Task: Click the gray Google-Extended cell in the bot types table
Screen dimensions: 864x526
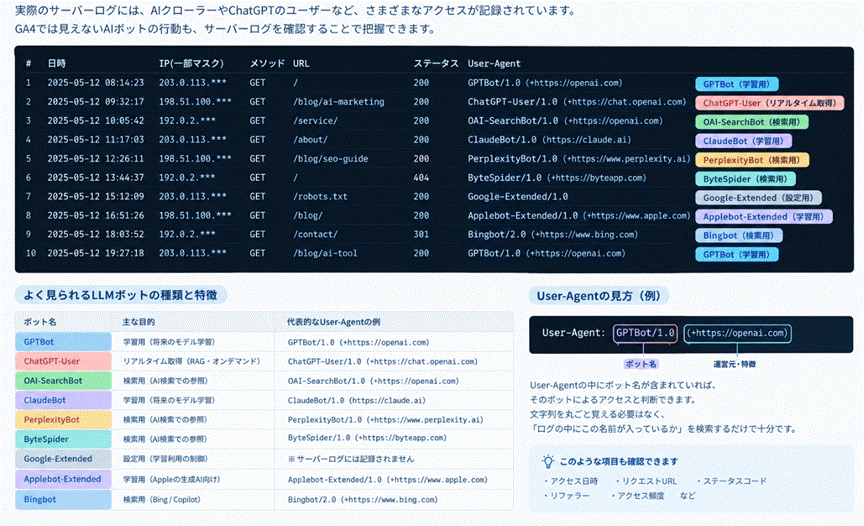Action: coord(63,459)
